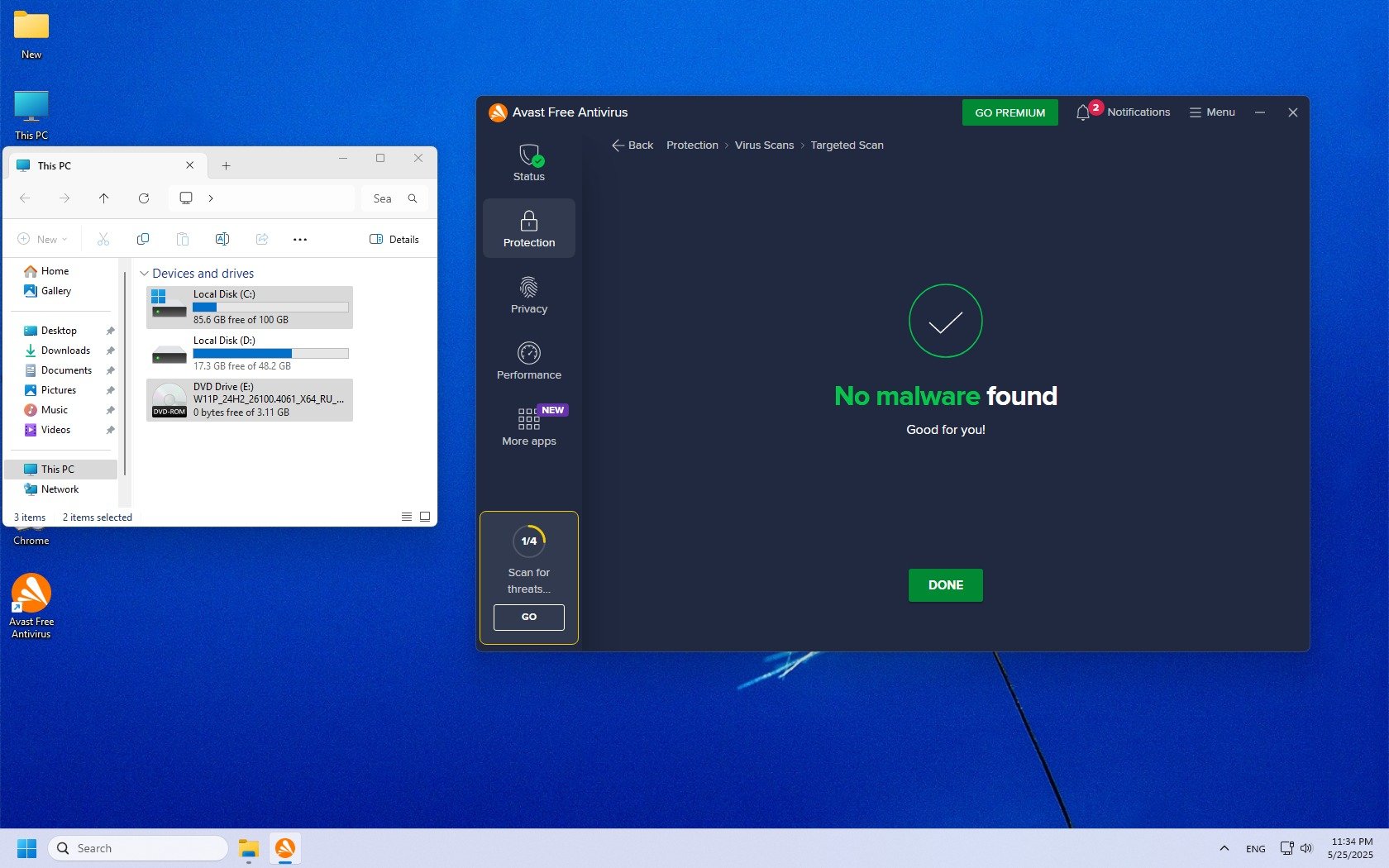This screenshot has width=1389, height=868.
Task: Open the Windows Start menu
Action: coord(26,848)
